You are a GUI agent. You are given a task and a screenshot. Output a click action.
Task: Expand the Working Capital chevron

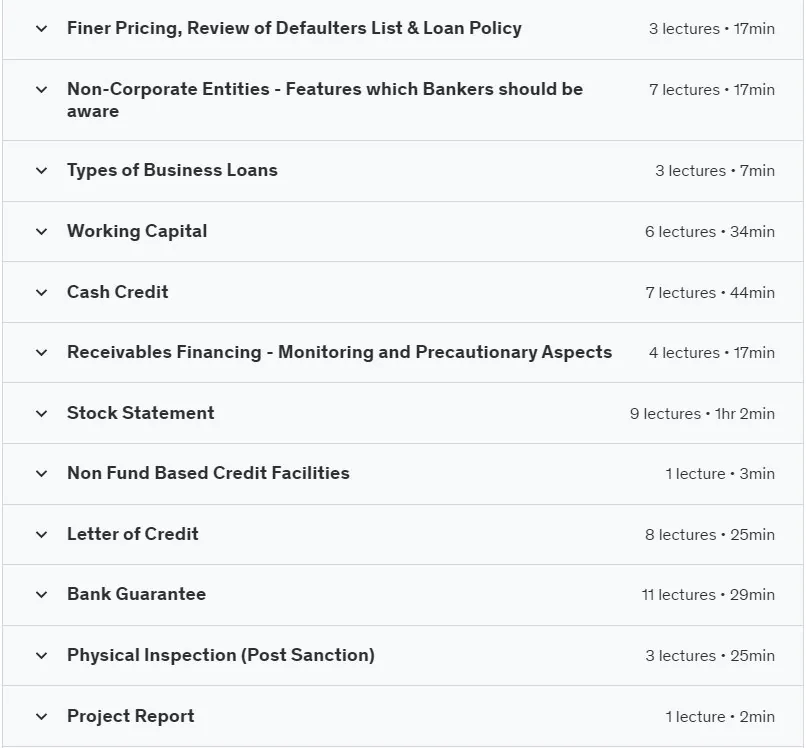42,232
